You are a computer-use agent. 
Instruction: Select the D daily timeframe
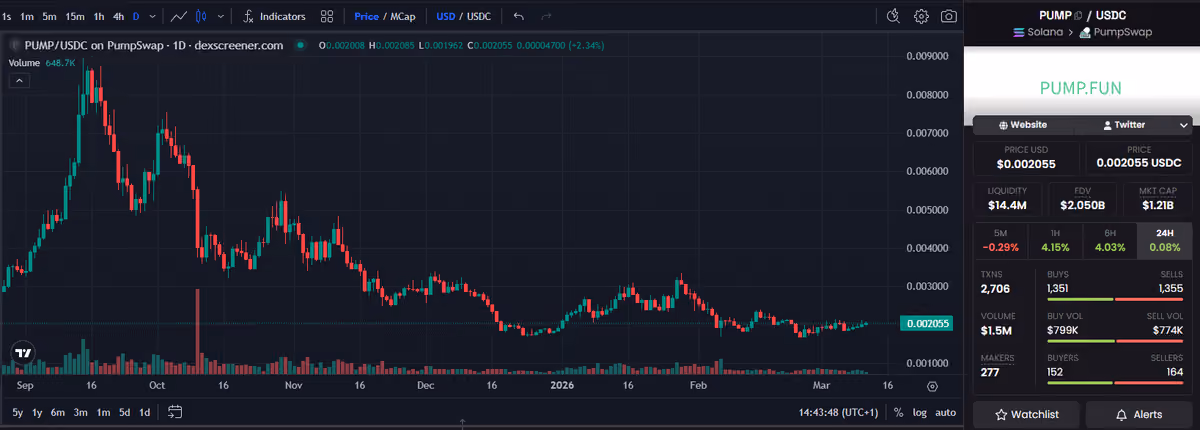(x=136, y=16)
